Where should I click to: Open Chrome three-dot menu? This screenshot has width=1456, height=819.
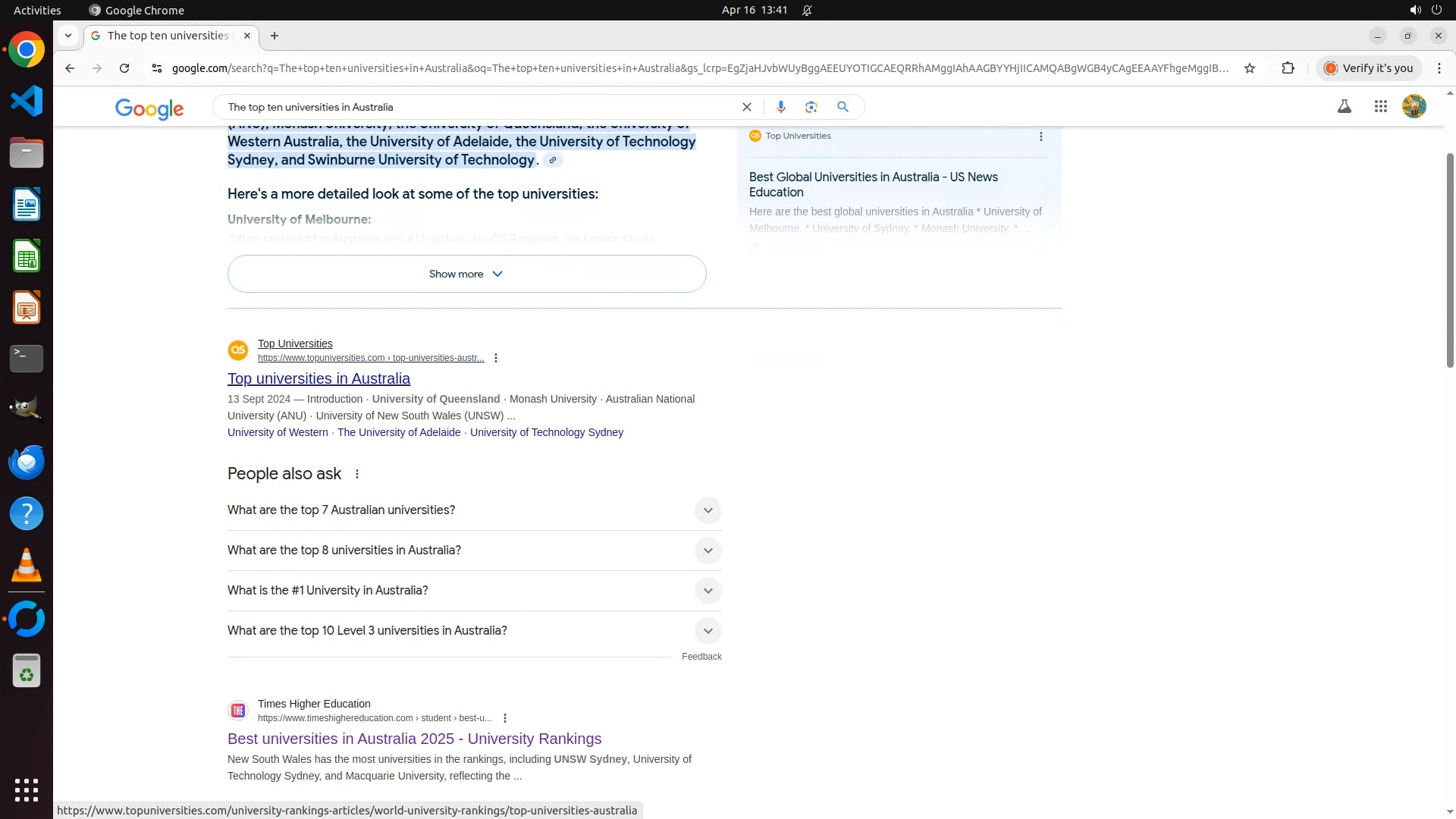1439,68
